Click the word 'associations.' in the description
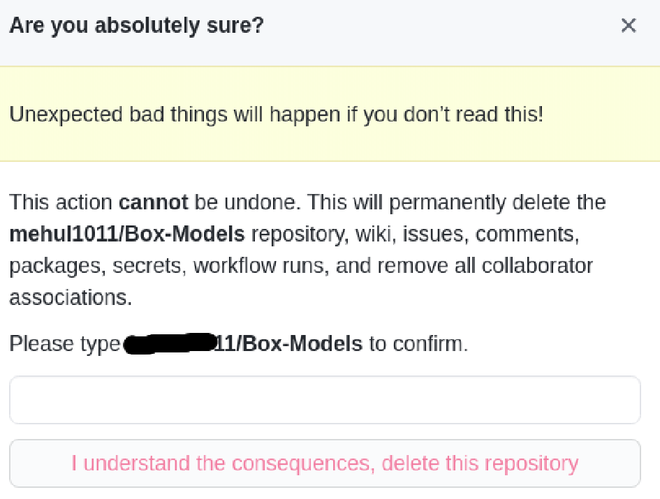This screenshot has width=660, height=499. pos(70,298)
